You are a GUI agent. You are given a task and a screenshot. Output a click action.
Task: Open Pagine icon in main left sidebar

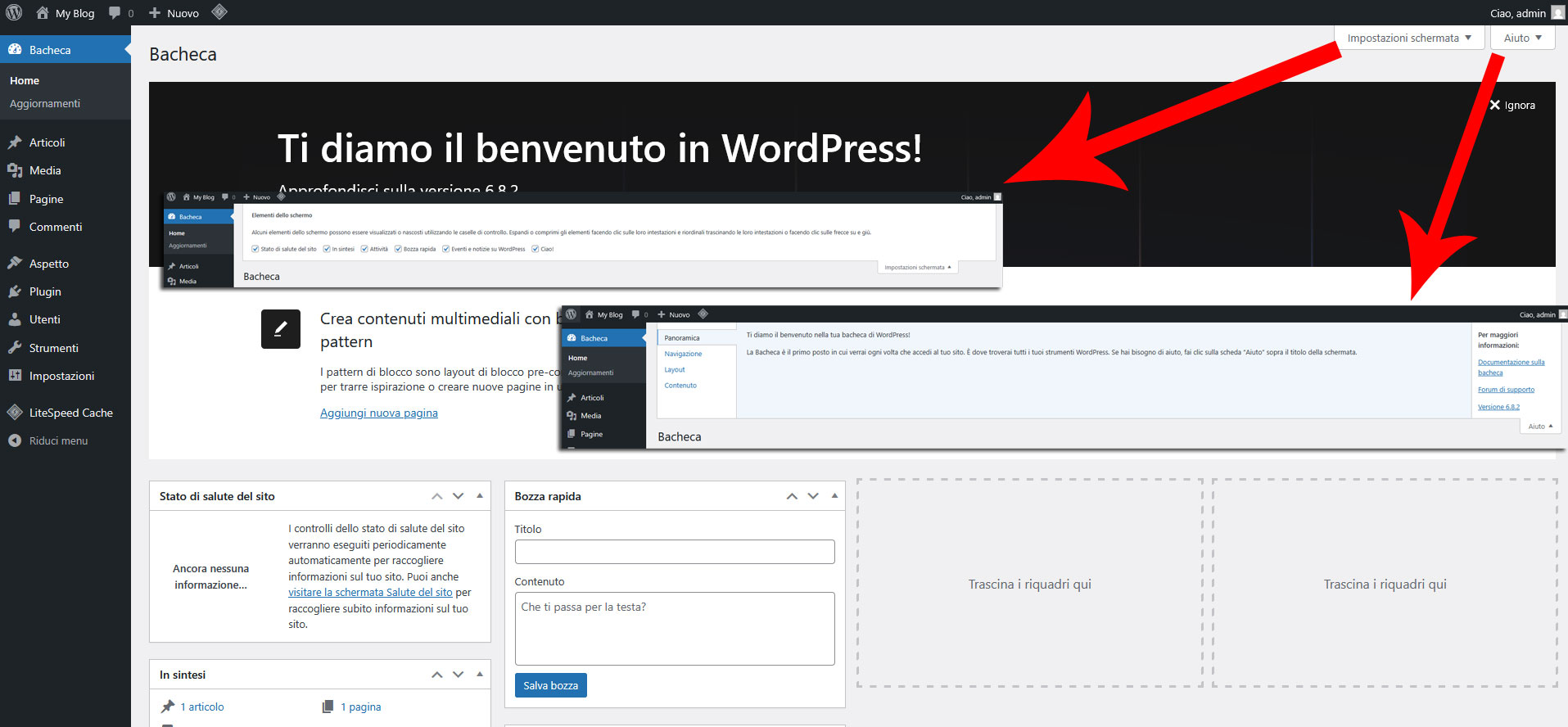click(x=15, y=199)
